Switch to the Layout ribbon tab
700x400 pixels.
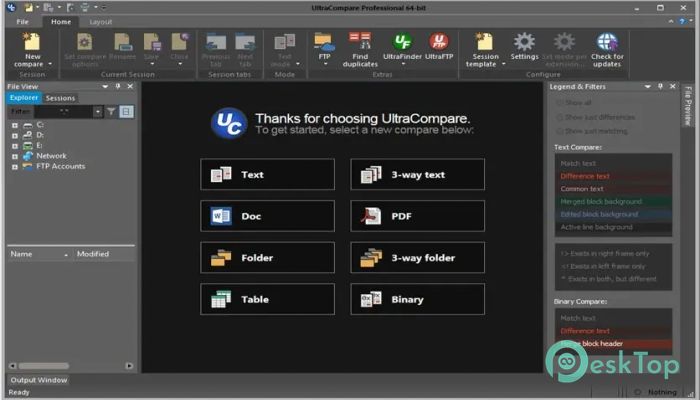(100, 21)
